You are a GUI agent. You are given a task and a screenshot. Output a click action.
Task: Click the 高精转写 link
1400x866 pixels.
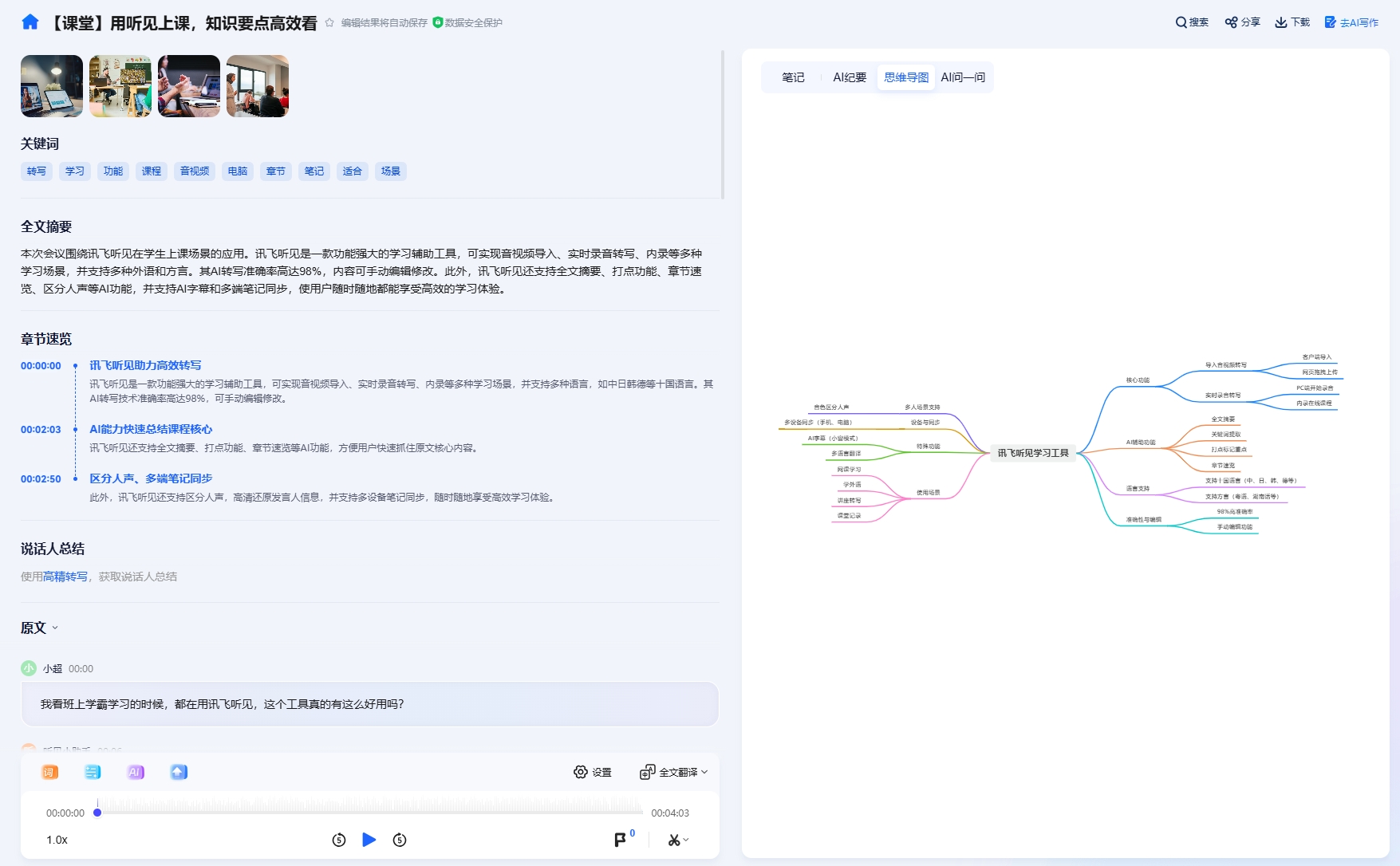tap(65, 577)
